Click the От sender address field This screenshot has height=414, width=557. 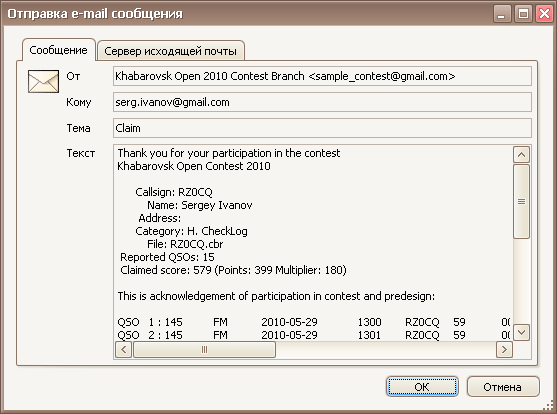pos(322,76)
